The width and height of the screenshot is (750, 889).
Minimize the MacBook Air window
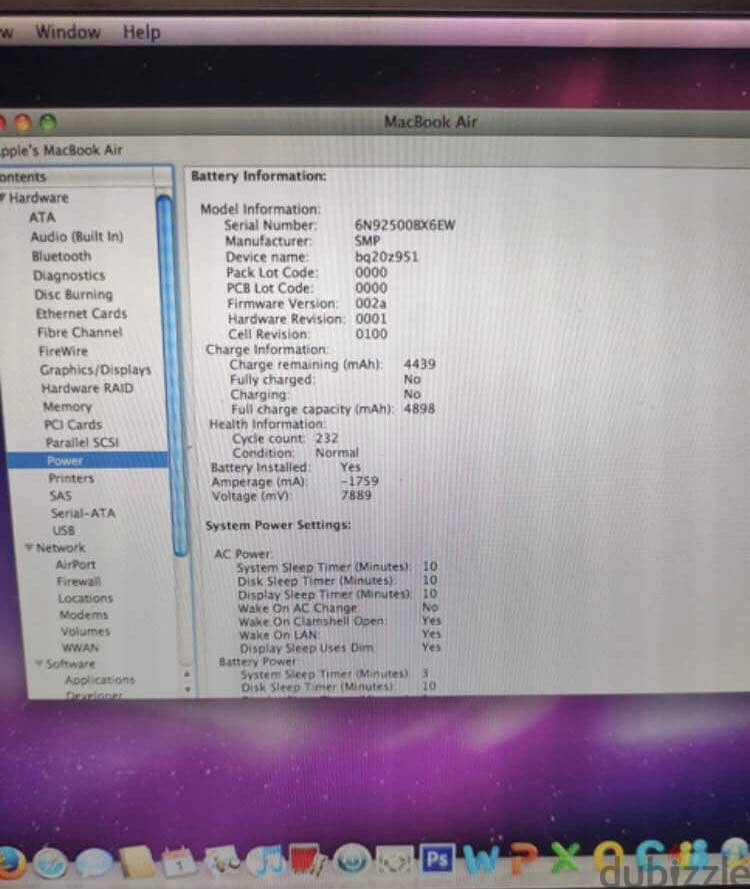coord(23,122)
